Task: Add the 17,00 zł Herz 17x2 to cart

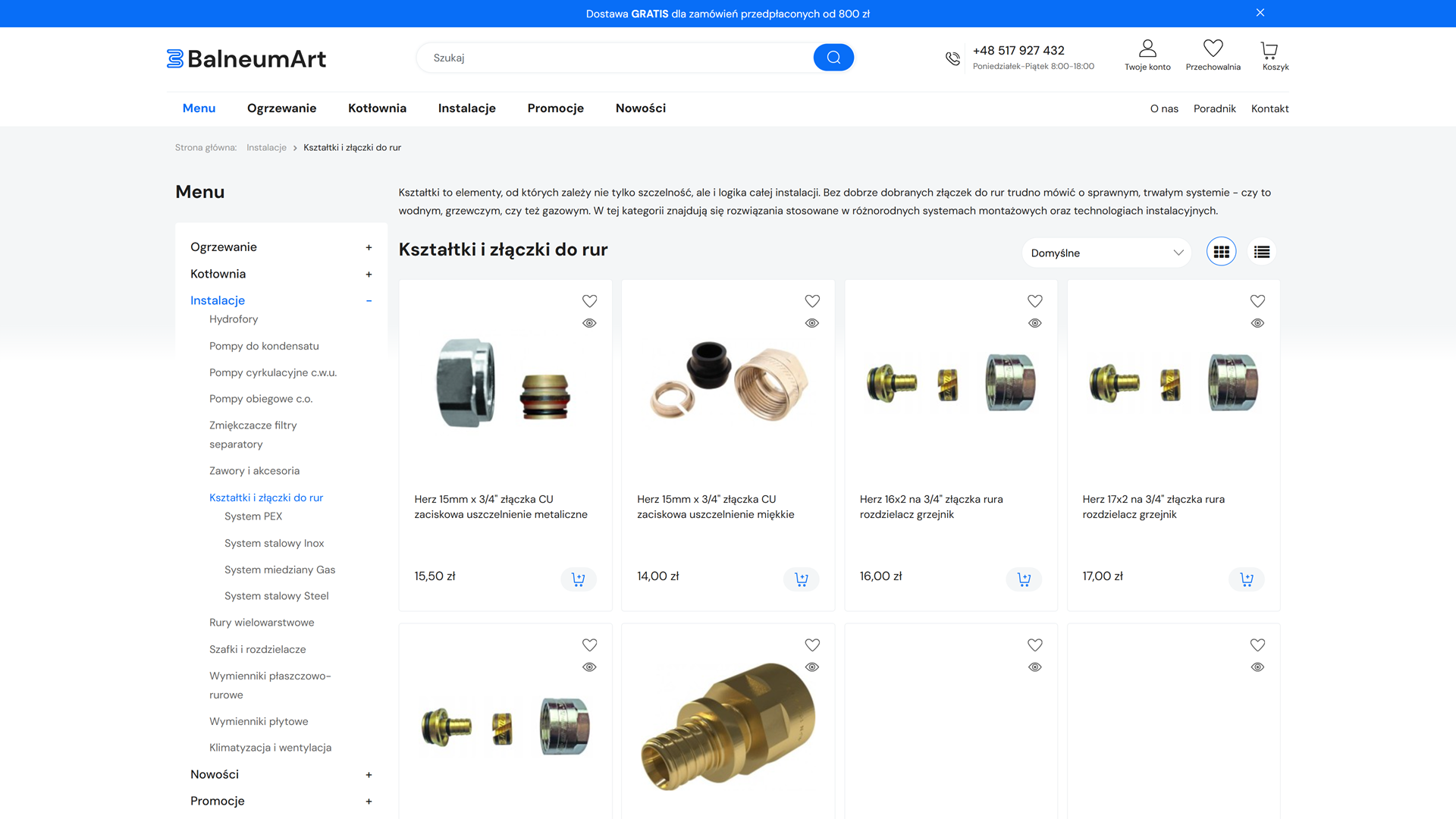Action: coord(1246,579)
